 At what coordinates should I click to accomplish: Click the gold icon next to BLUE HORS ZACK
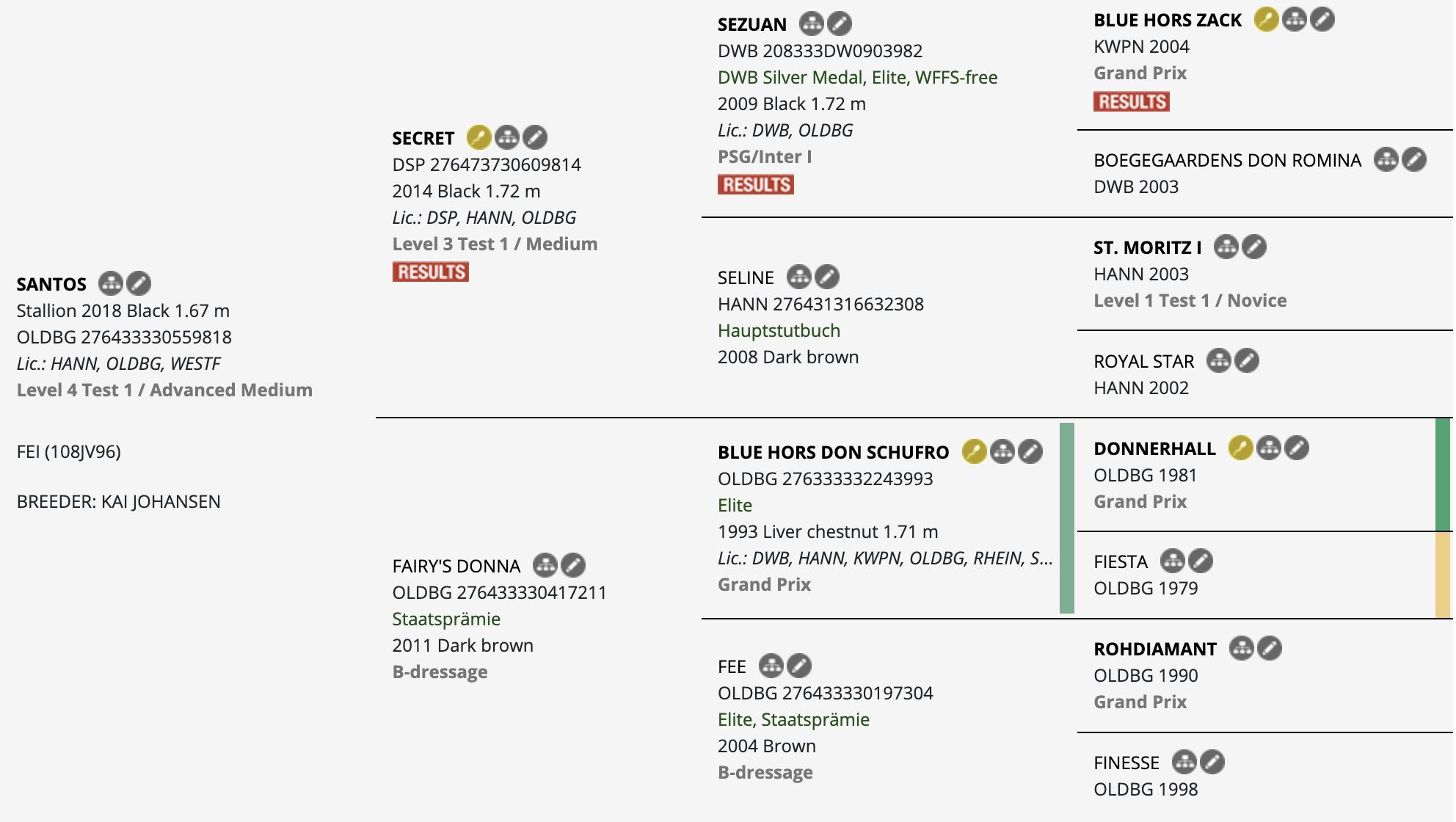(1267, 19)
